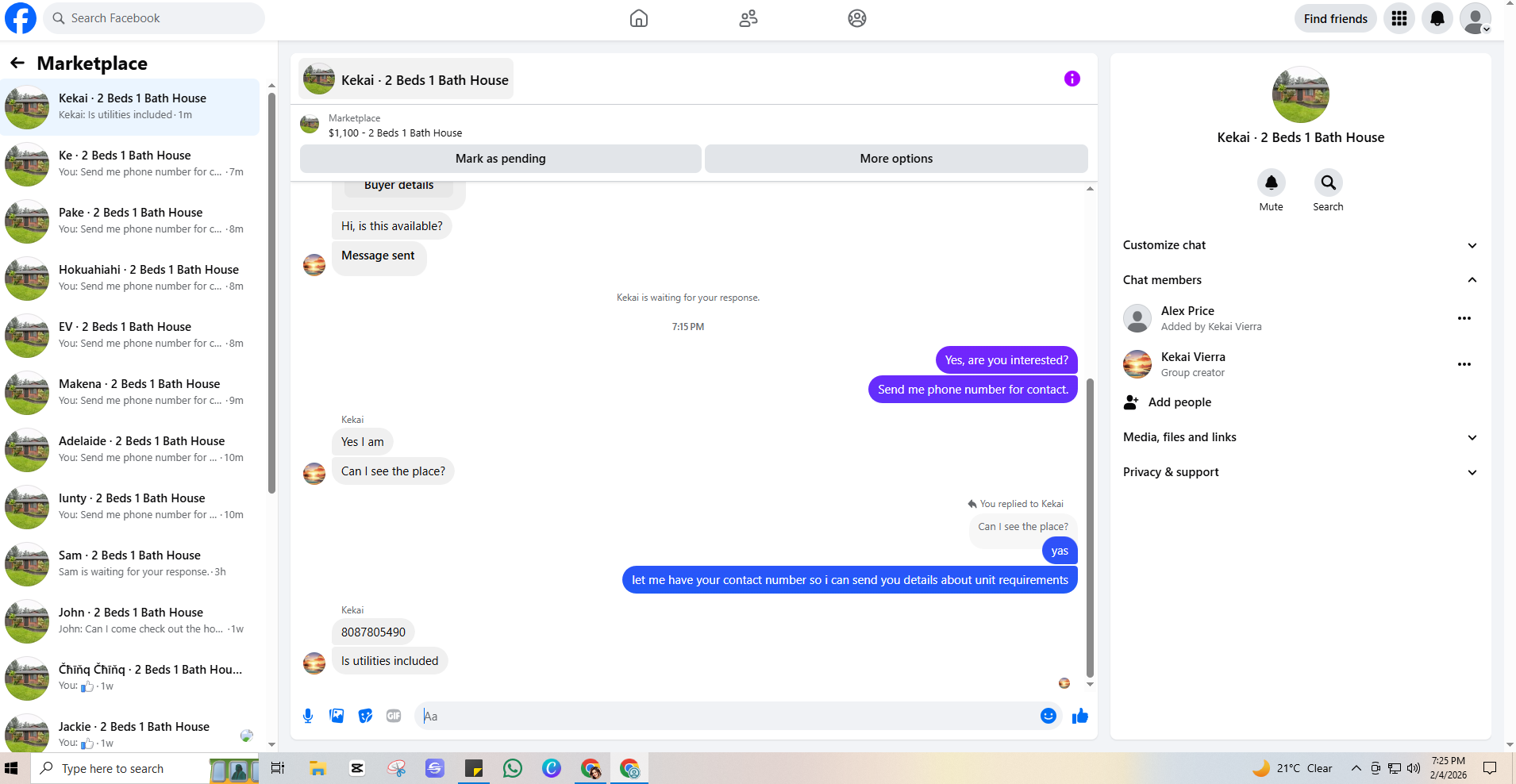This screenshot has height=784, width=1516.
Task: Open the Kekai chat in list
Action: (x=130, y=107)
